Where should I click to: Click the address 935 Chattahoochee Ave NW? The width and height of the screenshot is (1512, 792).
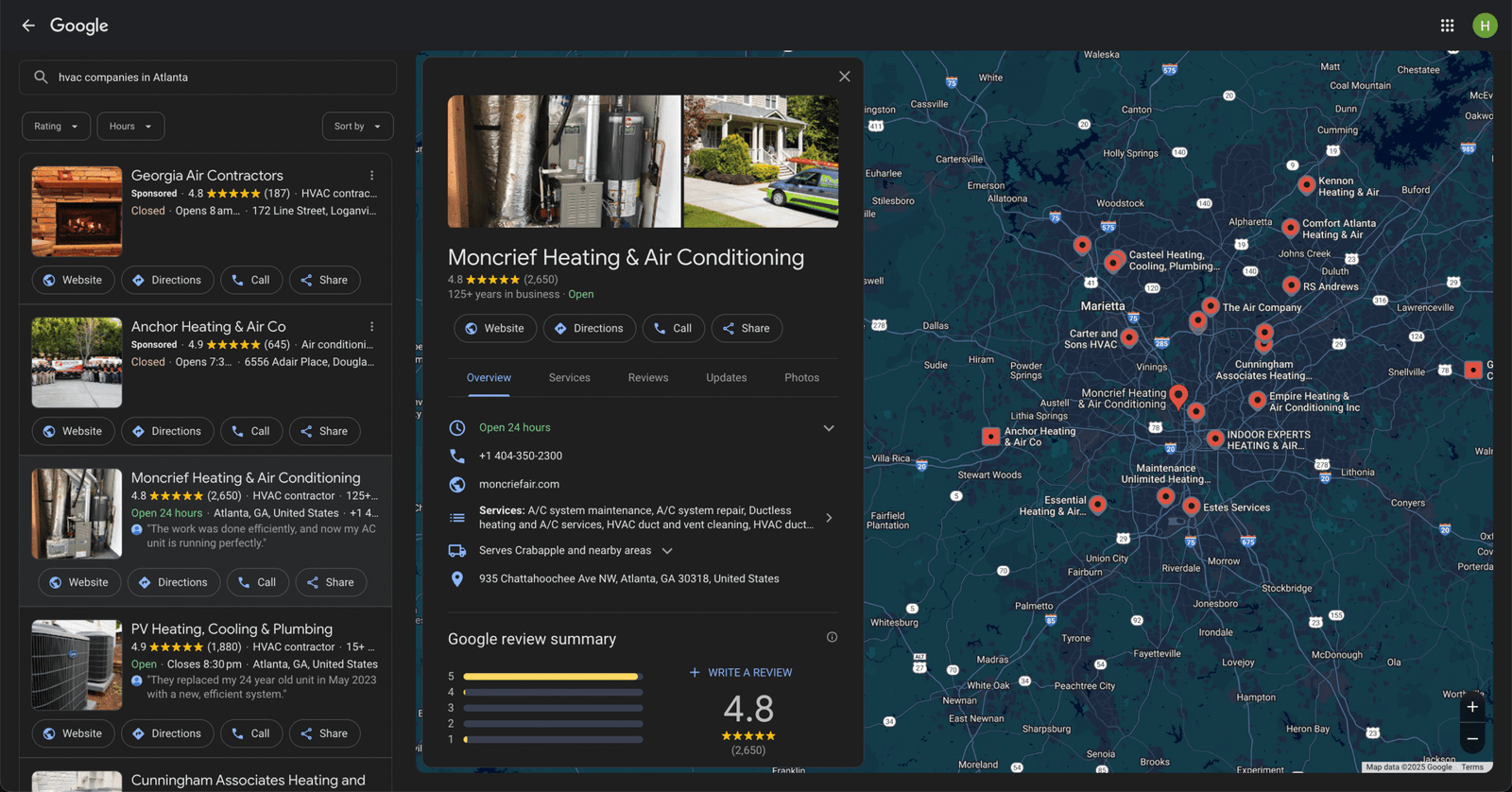[628, 578]
